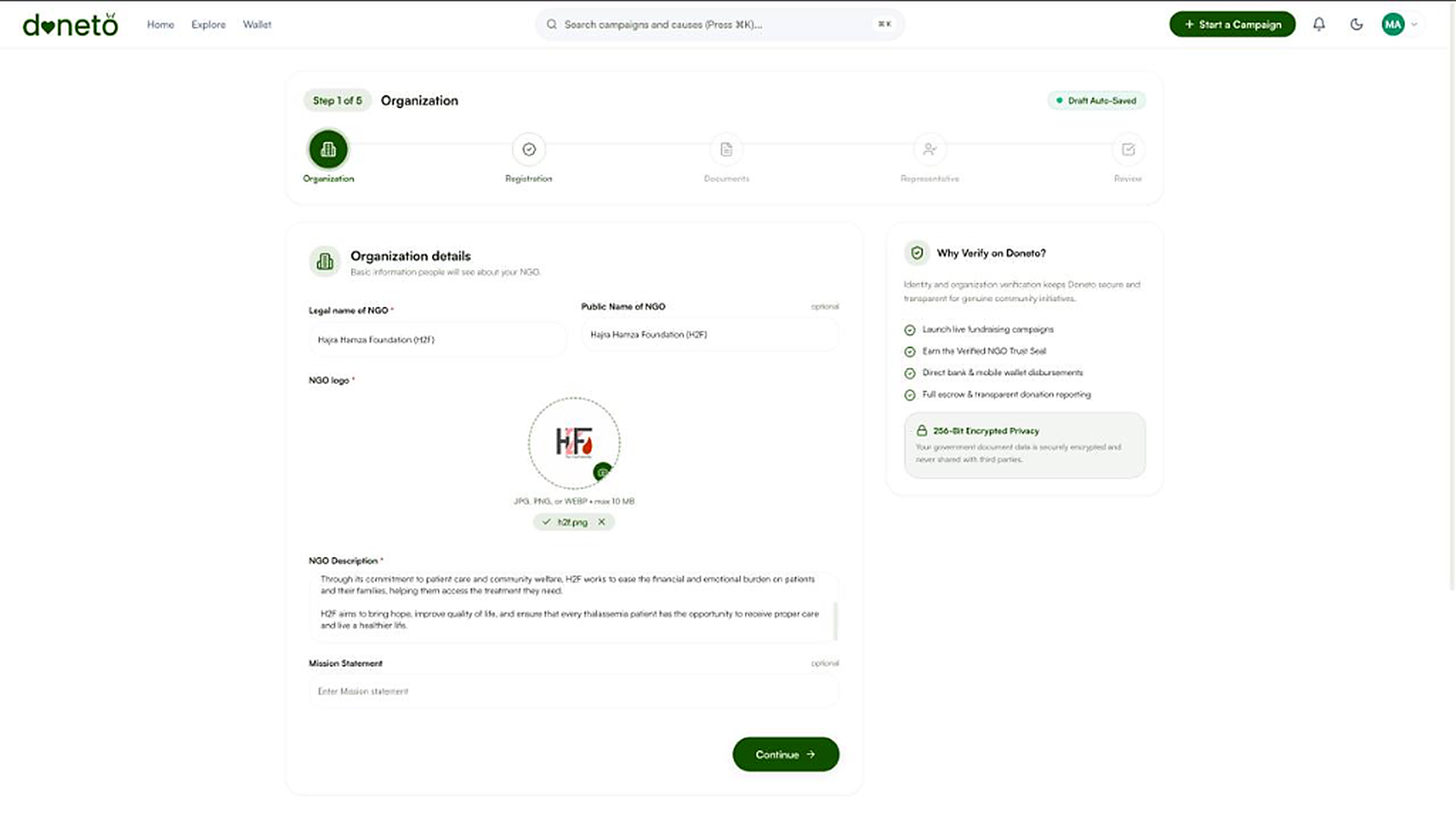Click the search magnifier icon
This screenshot has width=1456, height=830.
[x=552, y=24]
